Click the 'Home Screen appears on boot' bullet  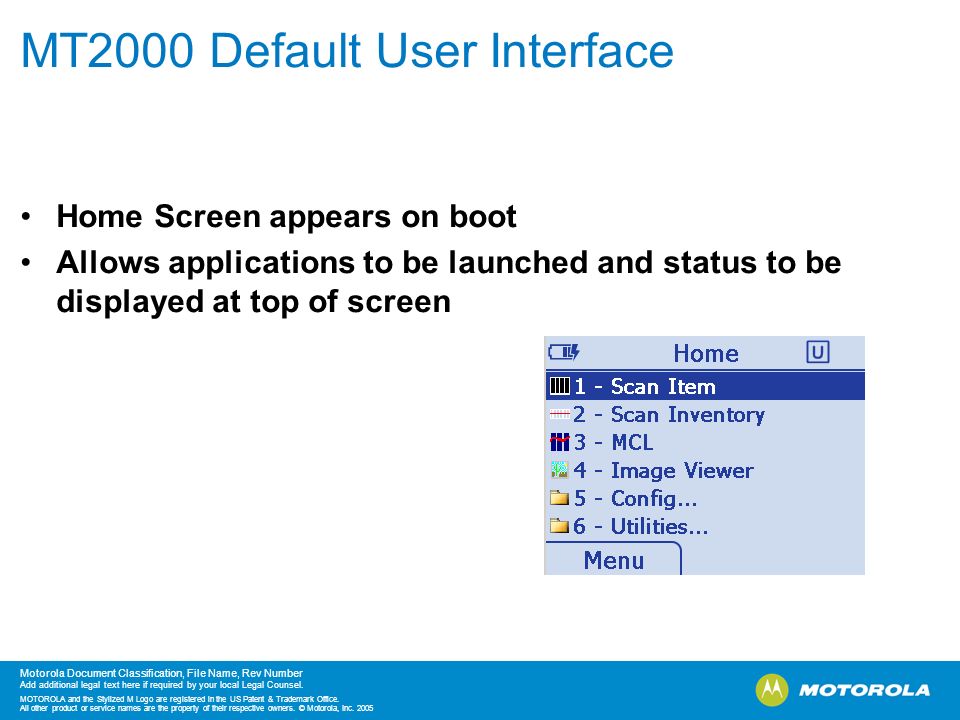coord(287,216)
